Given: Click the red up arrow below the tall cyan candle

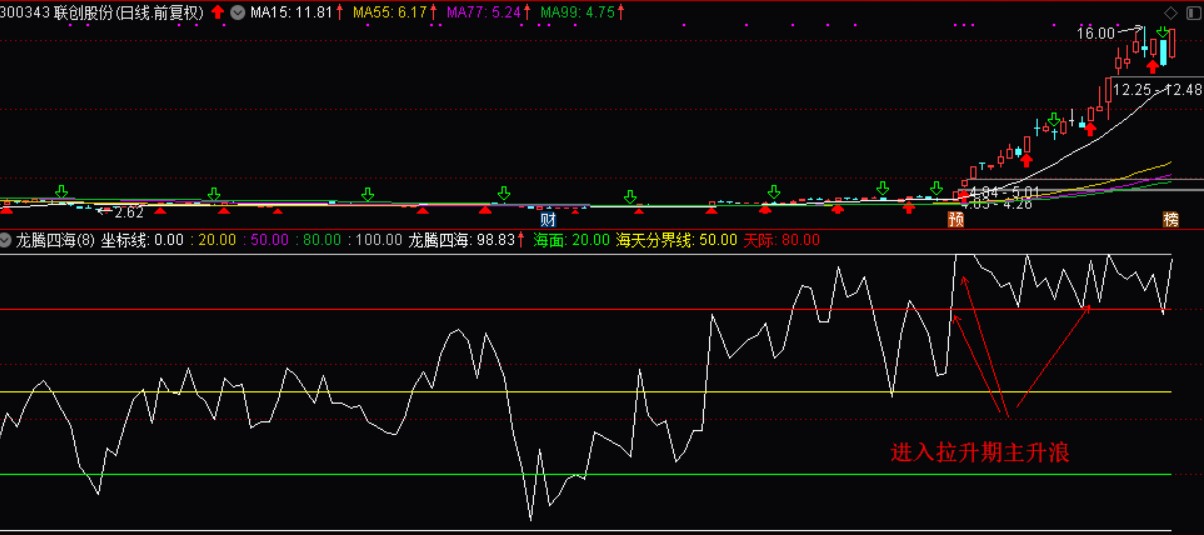Looking at the screenshot, I should tap(1153, 67).
